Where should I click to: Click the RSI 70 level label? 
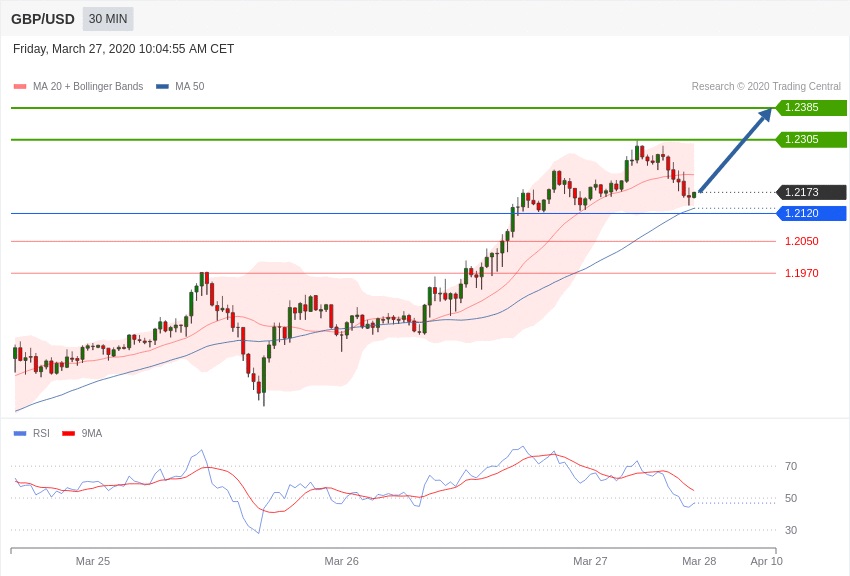click(x=791, y=466)
